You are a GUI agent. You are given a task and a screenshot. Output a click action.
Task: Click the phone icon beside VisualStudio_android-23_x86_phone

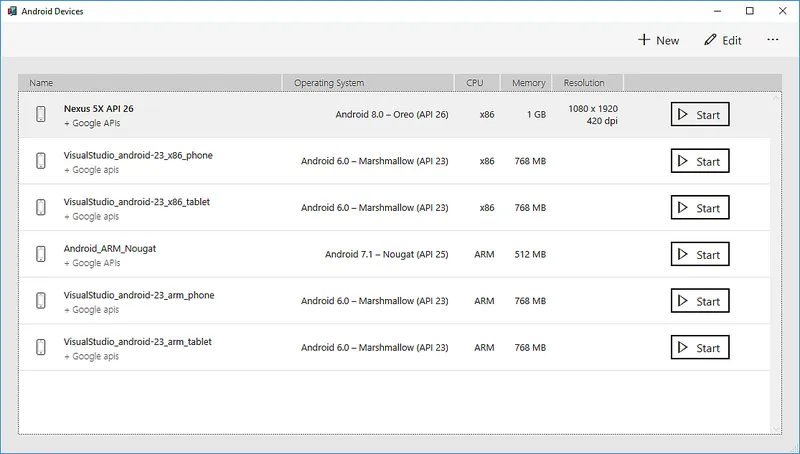(x=41, y=161)
